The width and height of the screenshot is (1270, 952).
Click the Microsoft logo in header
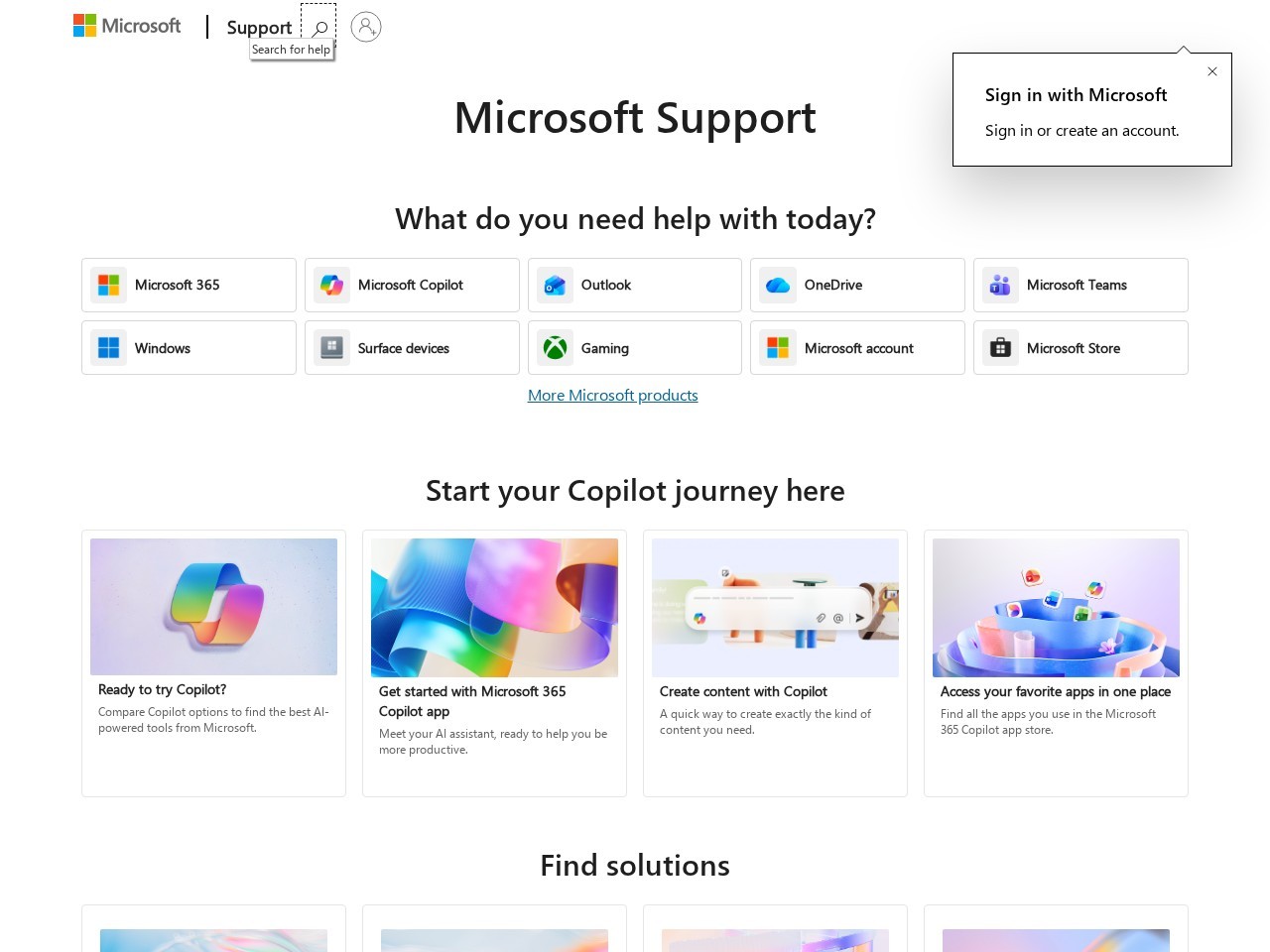tap(127, 26)
